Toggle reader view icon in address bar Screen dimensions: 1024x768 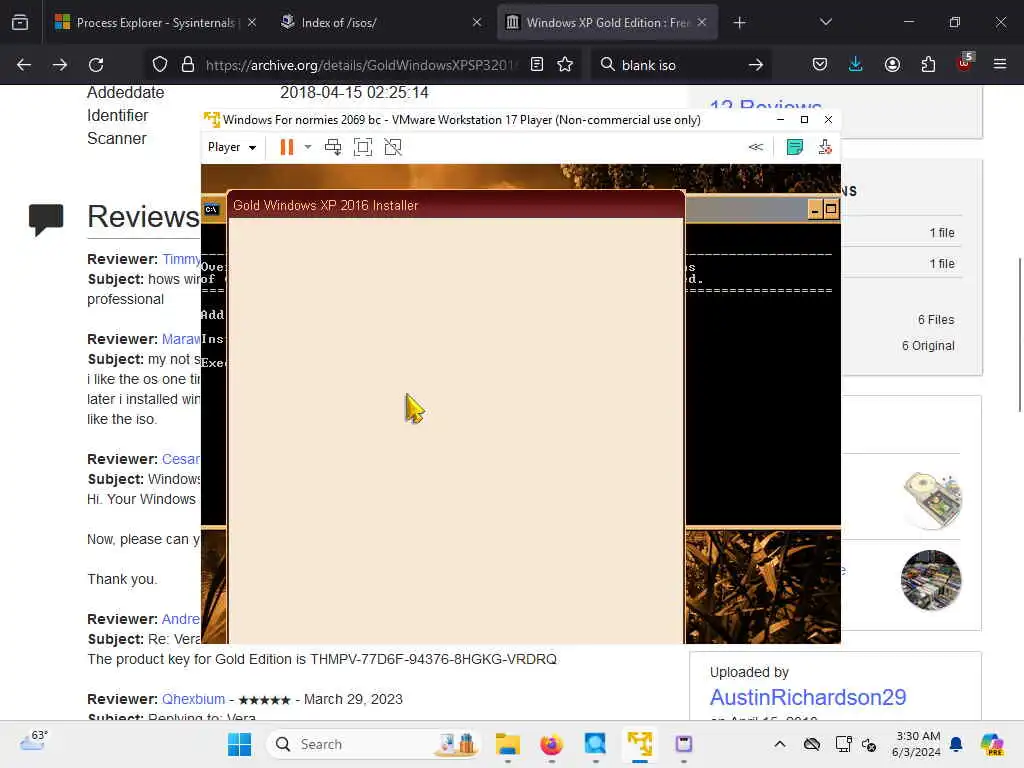(x=537, y=65)
